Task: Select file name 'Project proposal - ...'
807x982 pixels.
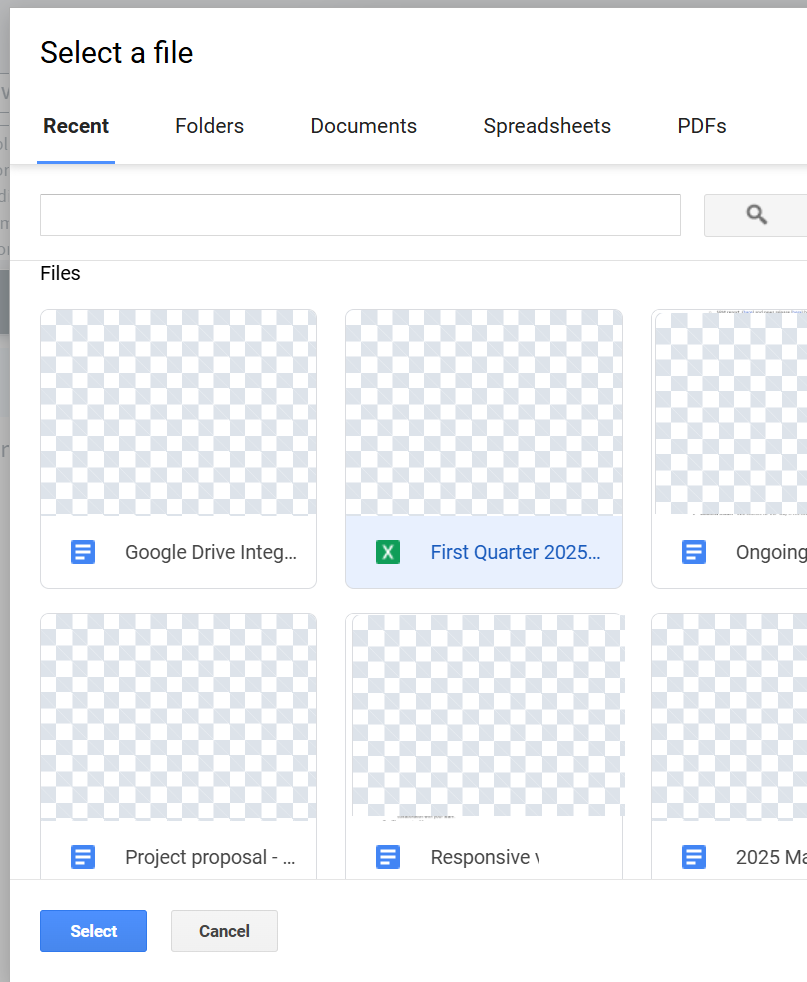Action: click(x=210, y=857)
